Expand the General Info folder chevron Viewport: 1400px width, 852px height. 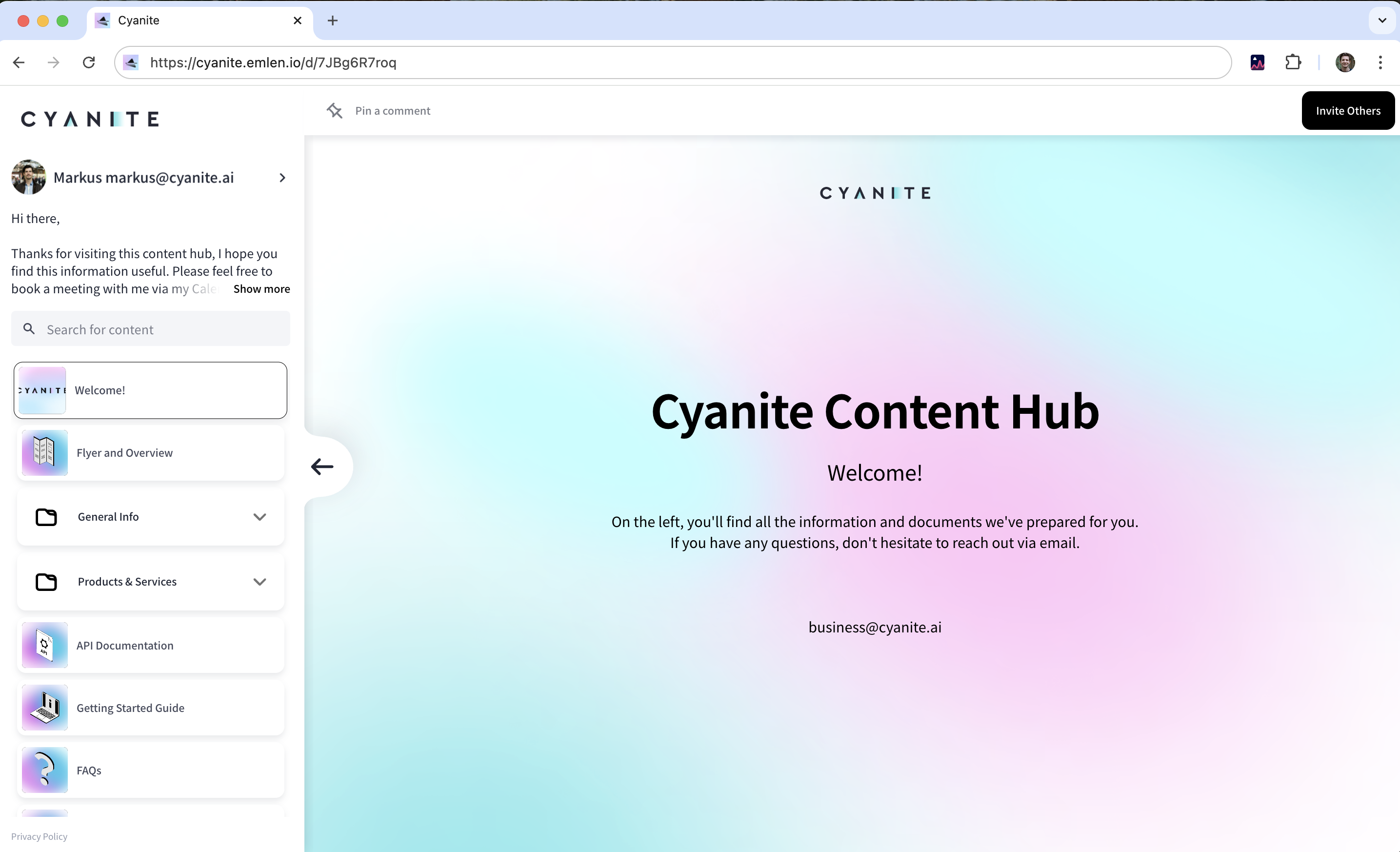pos(260,517)
